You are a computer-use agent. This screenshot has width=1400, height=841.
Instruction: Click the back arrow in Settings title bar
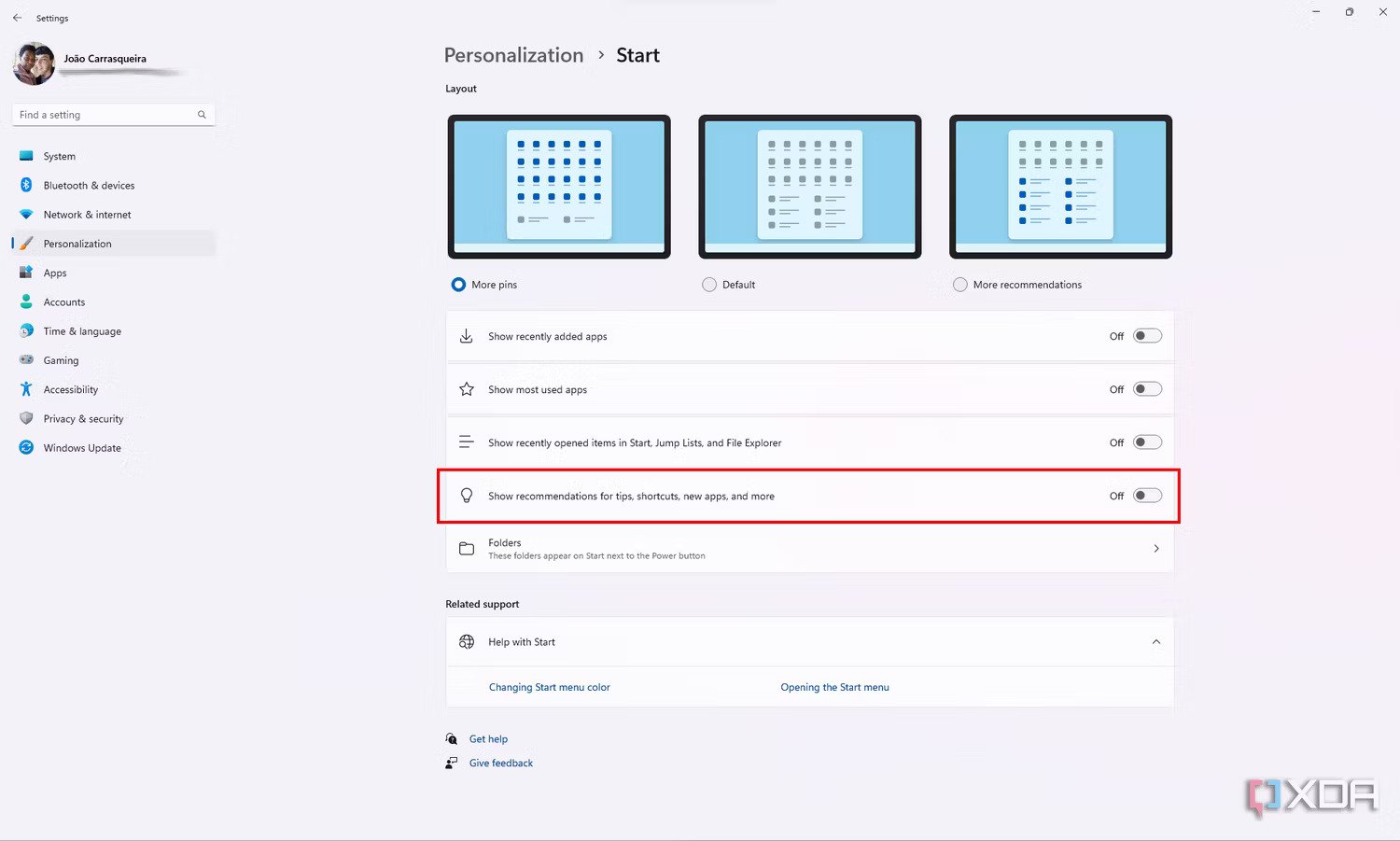(17, 18)
